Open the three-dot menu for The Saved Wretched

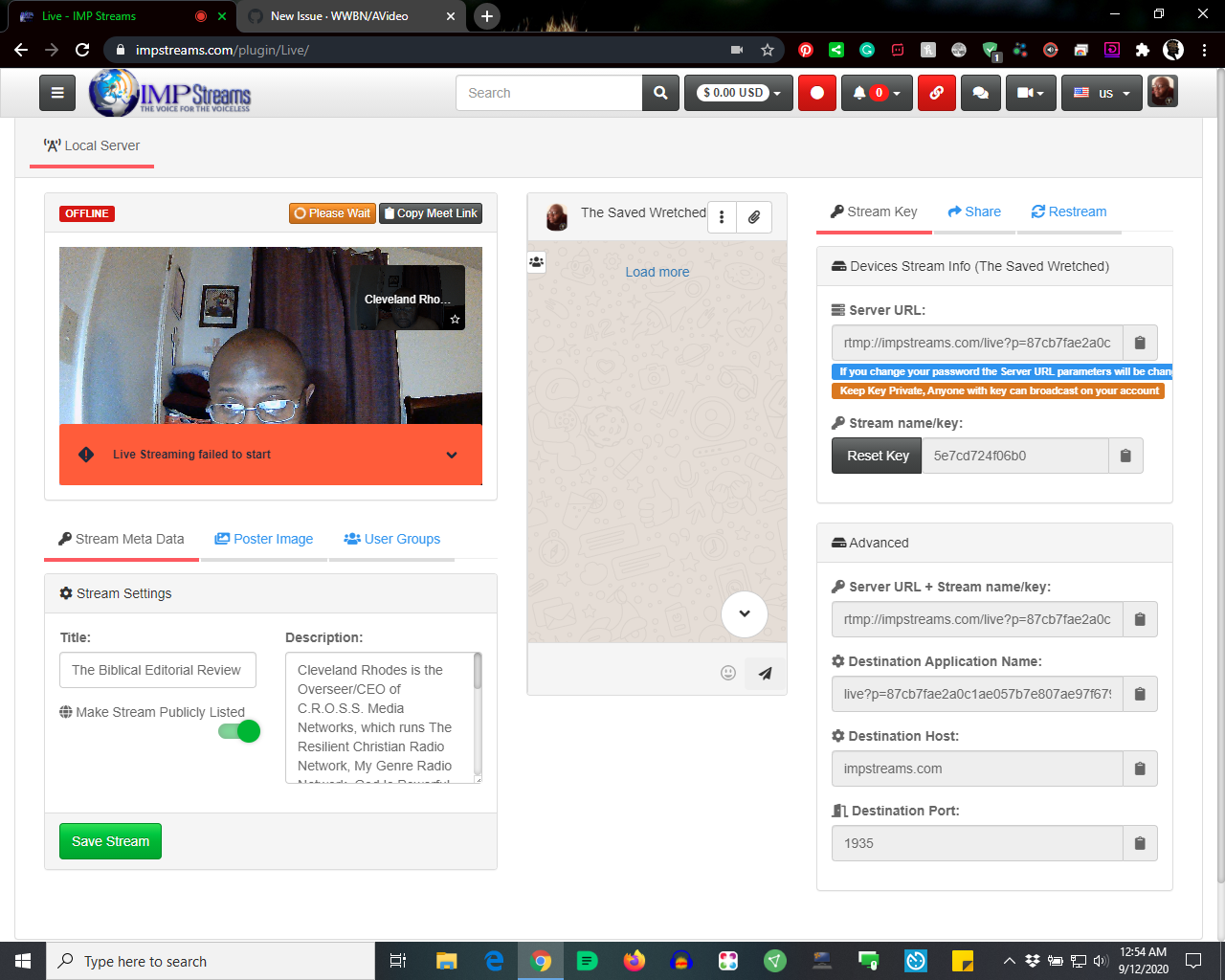(x=722, y=216)
